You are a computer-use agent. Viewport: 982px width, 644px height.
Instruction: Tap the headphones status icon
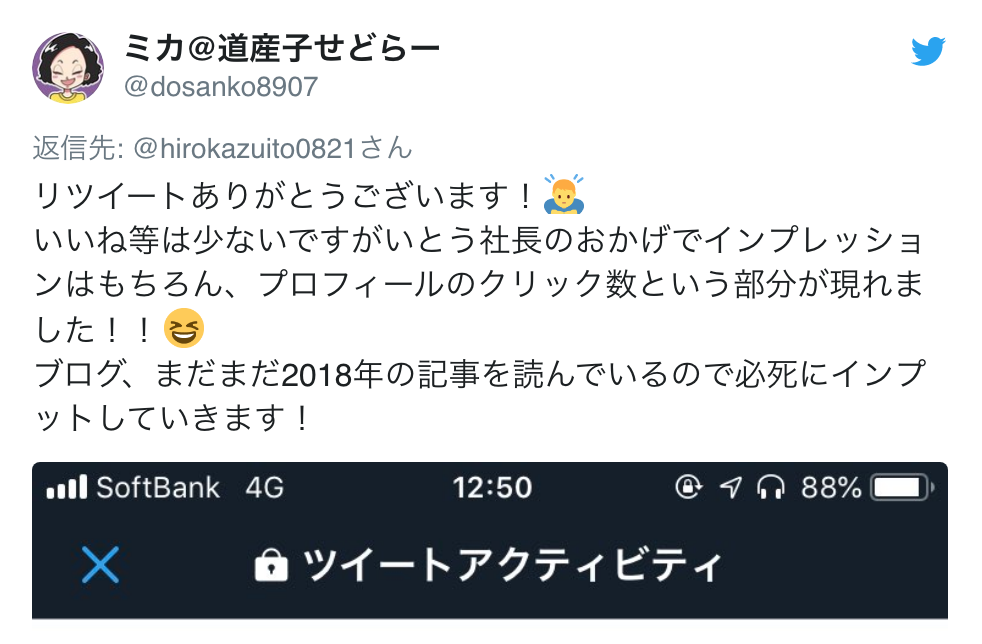click(x=770, y=487)
